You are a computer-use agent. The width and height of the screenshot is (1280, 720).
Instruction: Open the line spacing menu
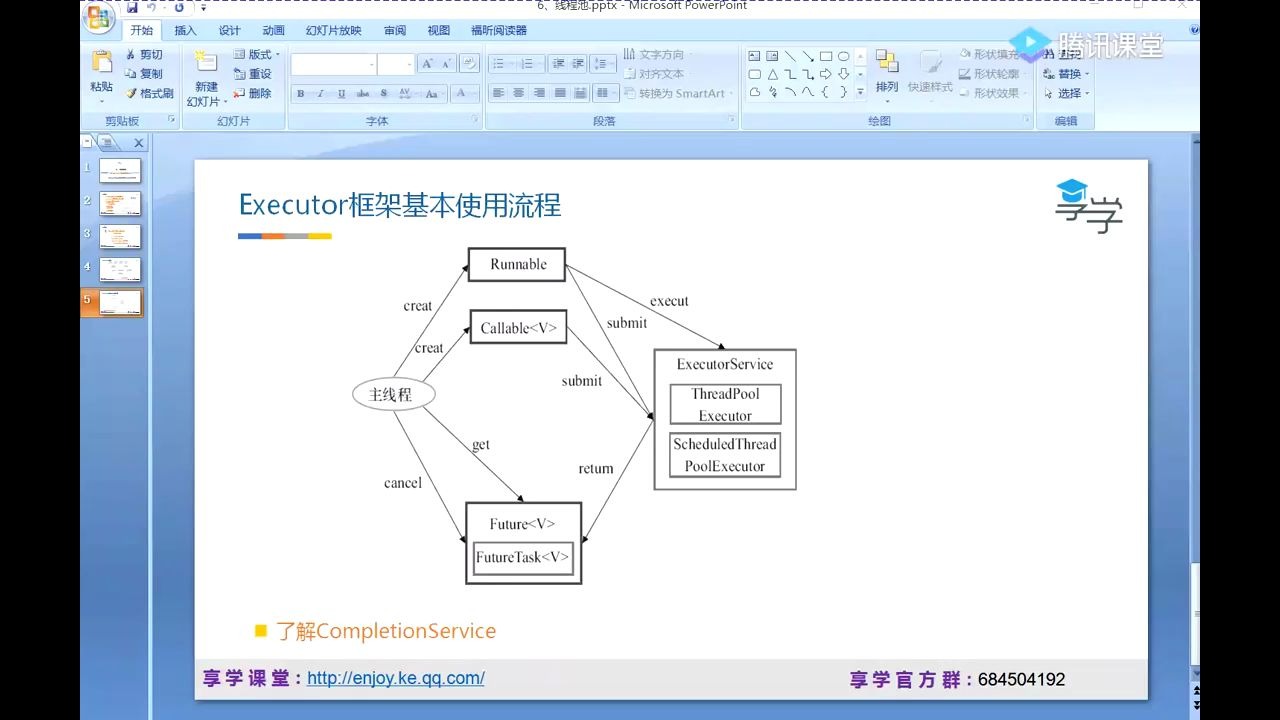[603, 64]
